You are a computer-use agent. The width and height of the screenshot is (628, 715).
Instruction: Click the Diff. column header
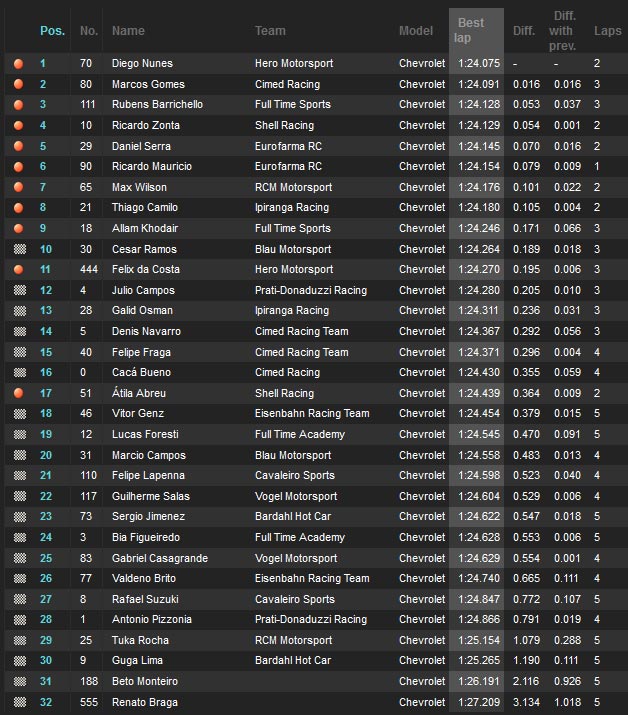(524, 31)
